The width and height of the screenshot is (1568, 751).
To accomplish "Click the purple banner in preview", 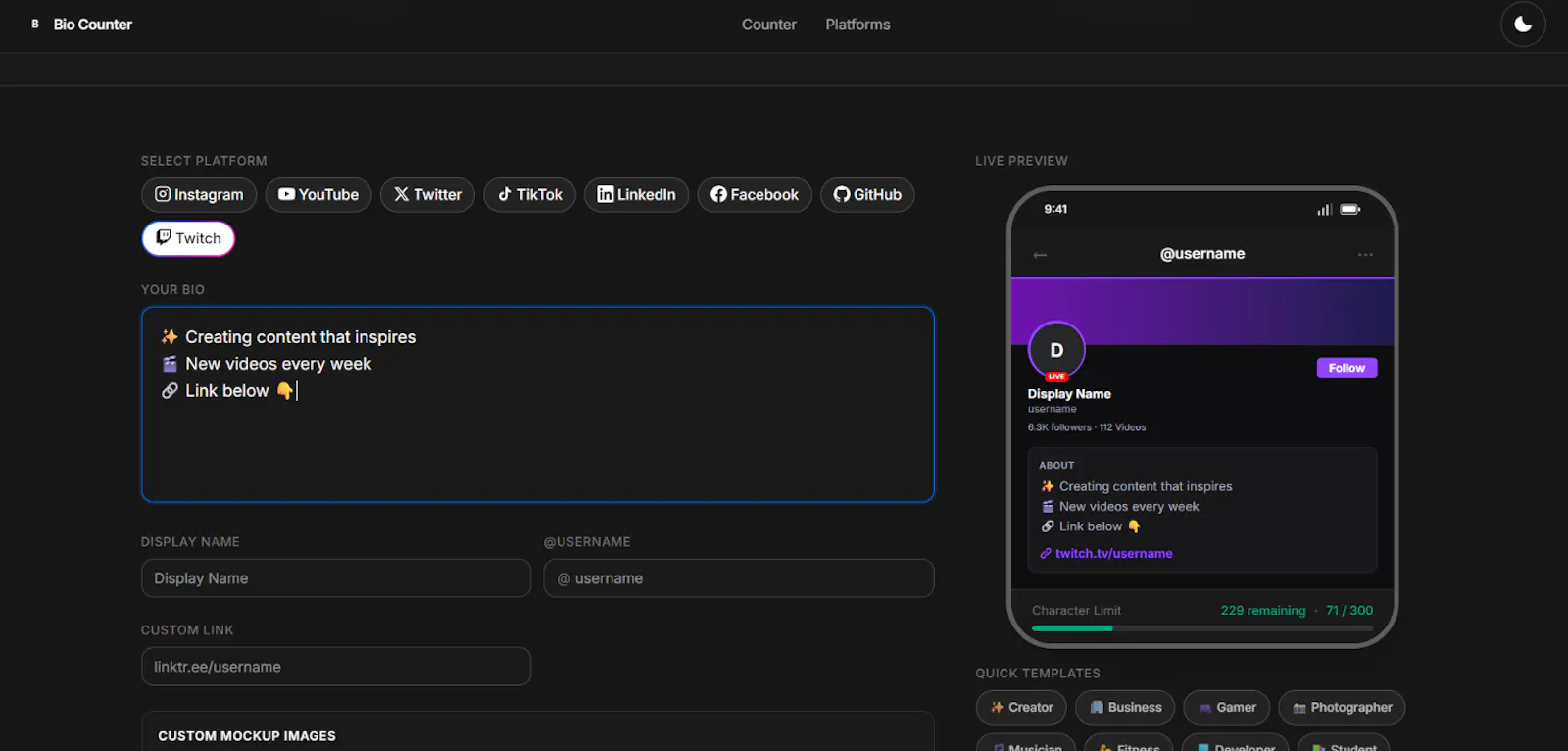I will [x=1202, y=312].
